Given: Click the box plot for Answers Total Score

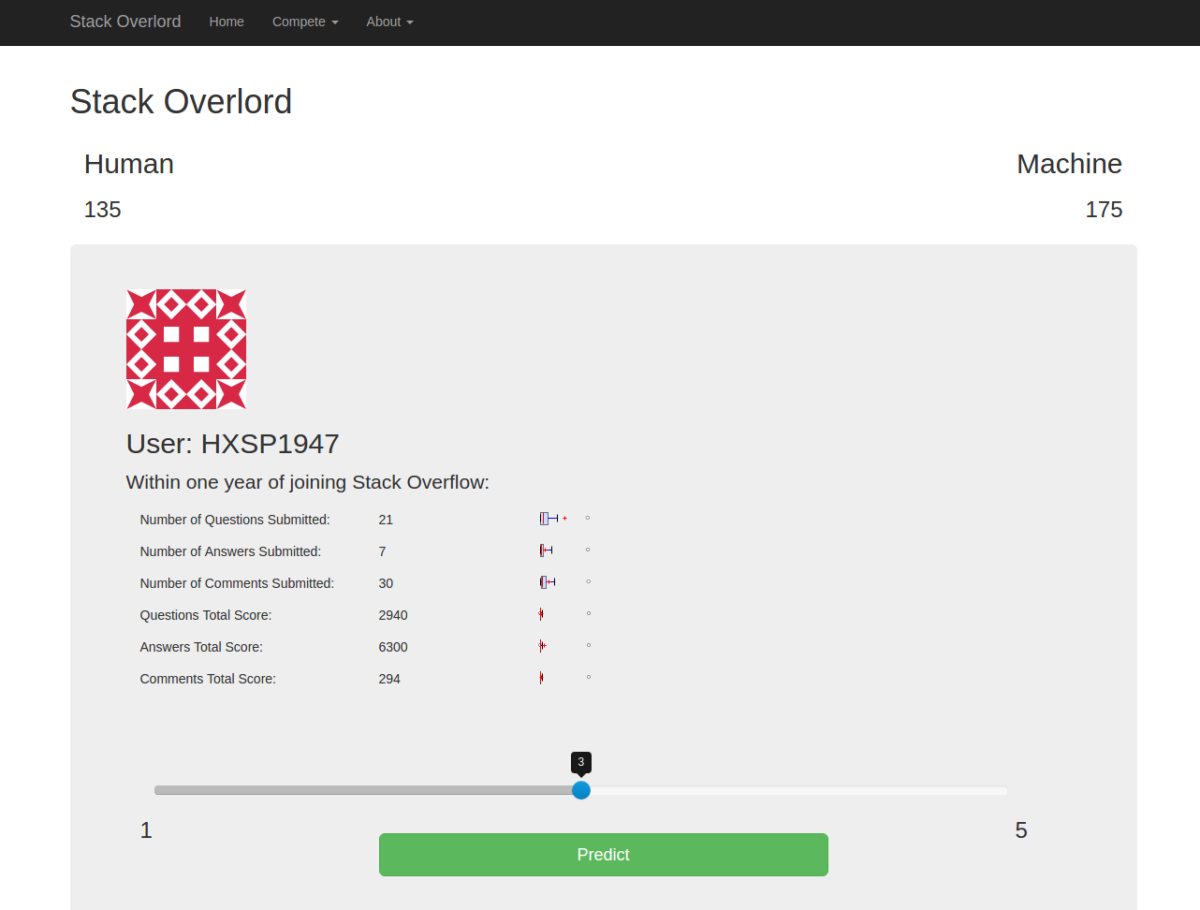Looking at the screenshot, I should (565, 646).
